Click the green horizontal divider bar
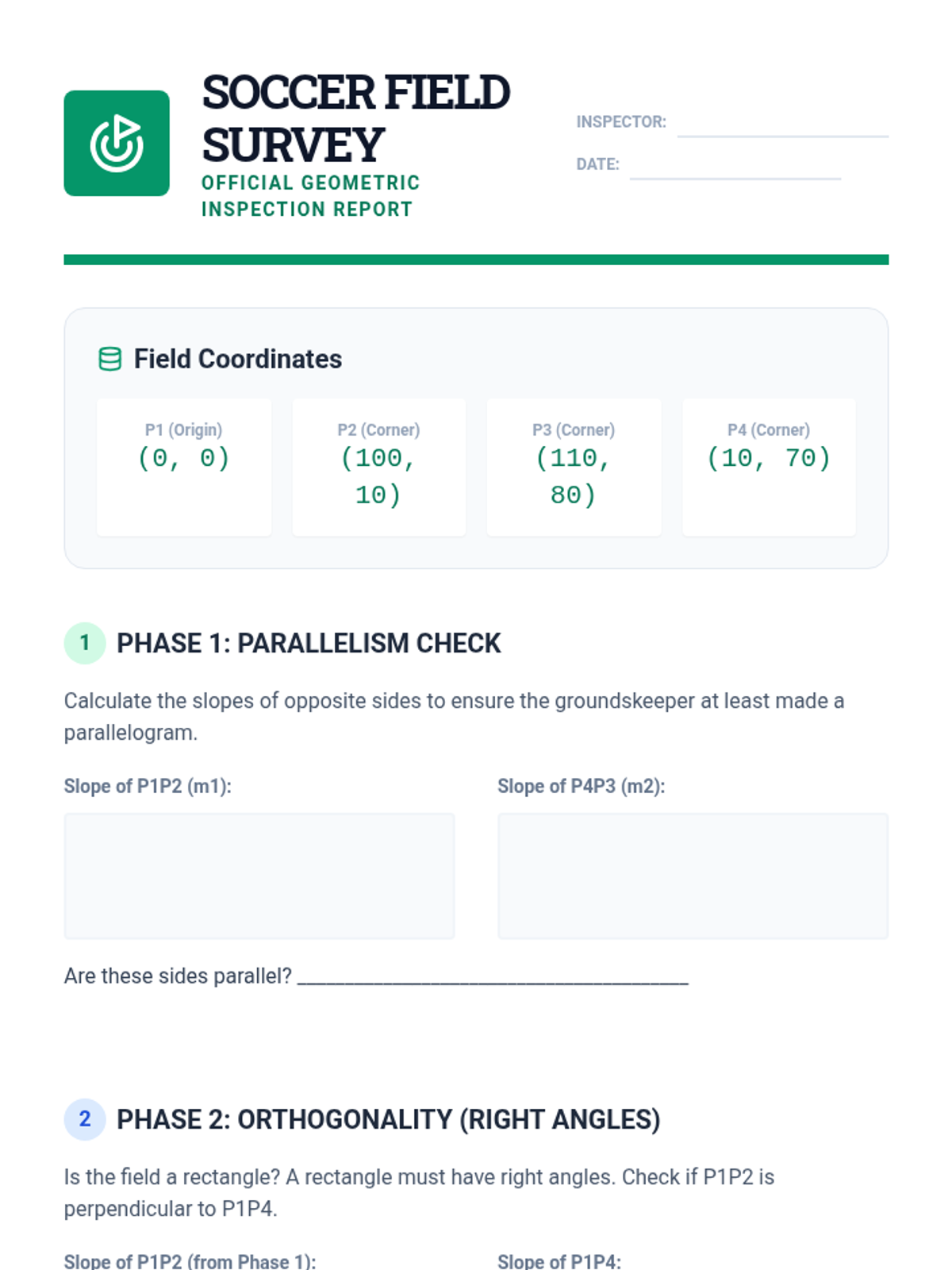This screenshot has width=952, height=1270. click(x=476, y=260)
